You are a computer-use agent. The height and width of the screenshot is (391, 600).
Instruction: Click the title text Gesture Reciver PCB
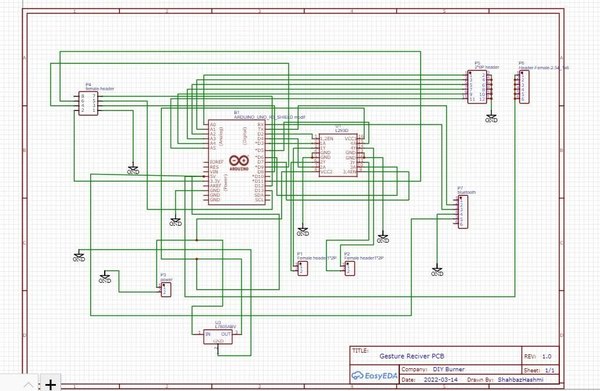coord(412,356)
